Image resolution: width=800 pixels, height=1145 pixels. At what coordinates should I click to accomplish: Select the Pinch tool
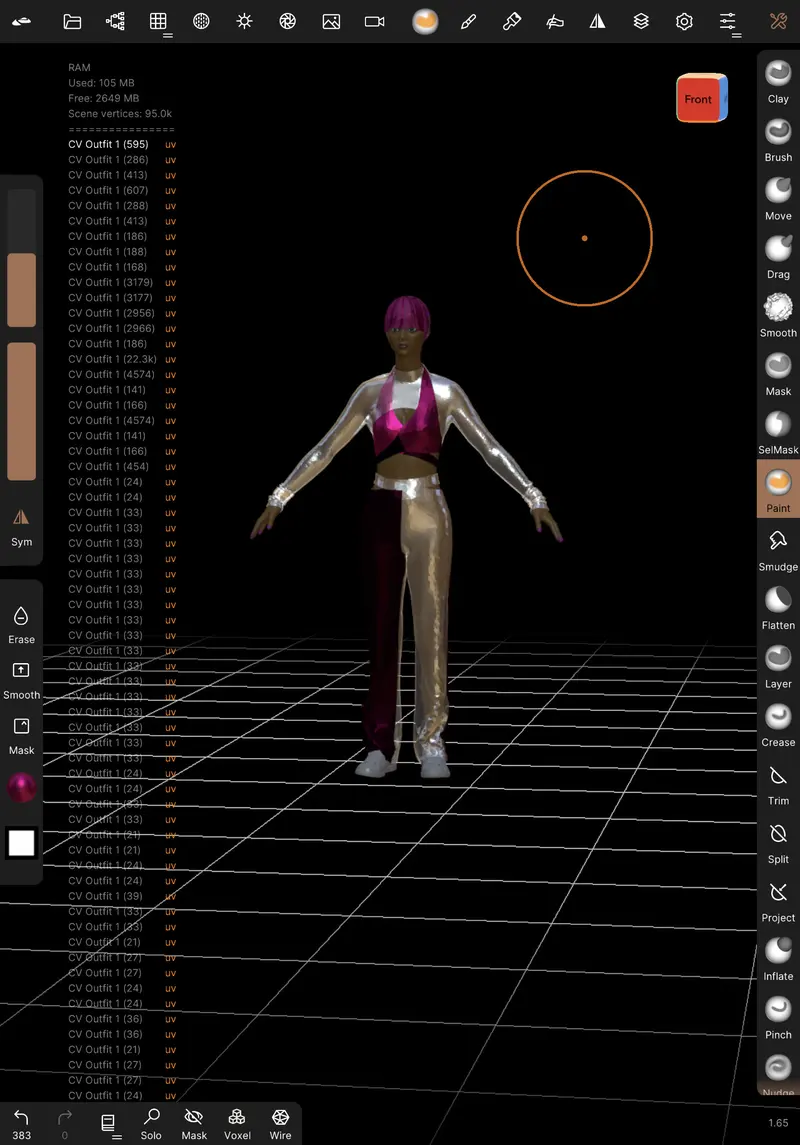[778, 1016]
